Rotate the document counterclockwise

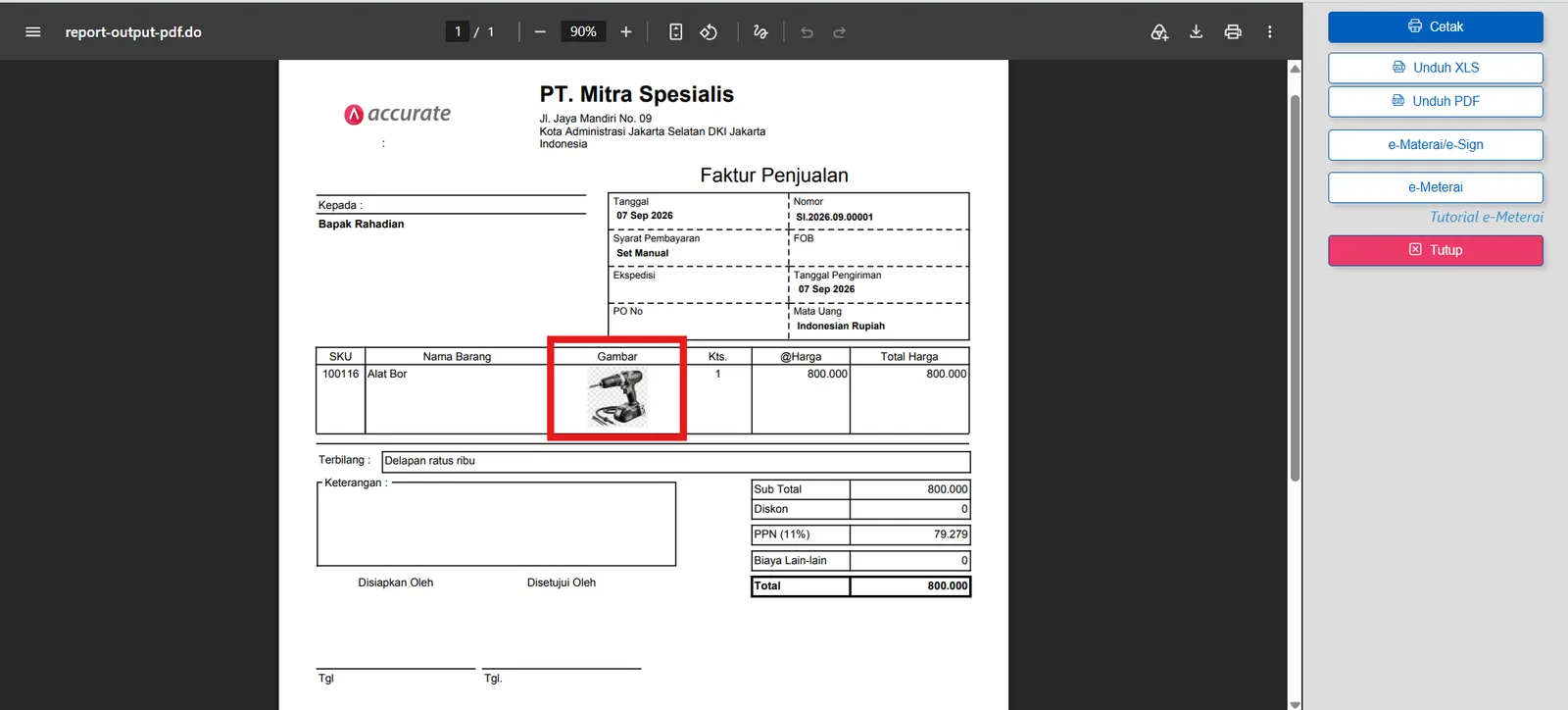709,32
